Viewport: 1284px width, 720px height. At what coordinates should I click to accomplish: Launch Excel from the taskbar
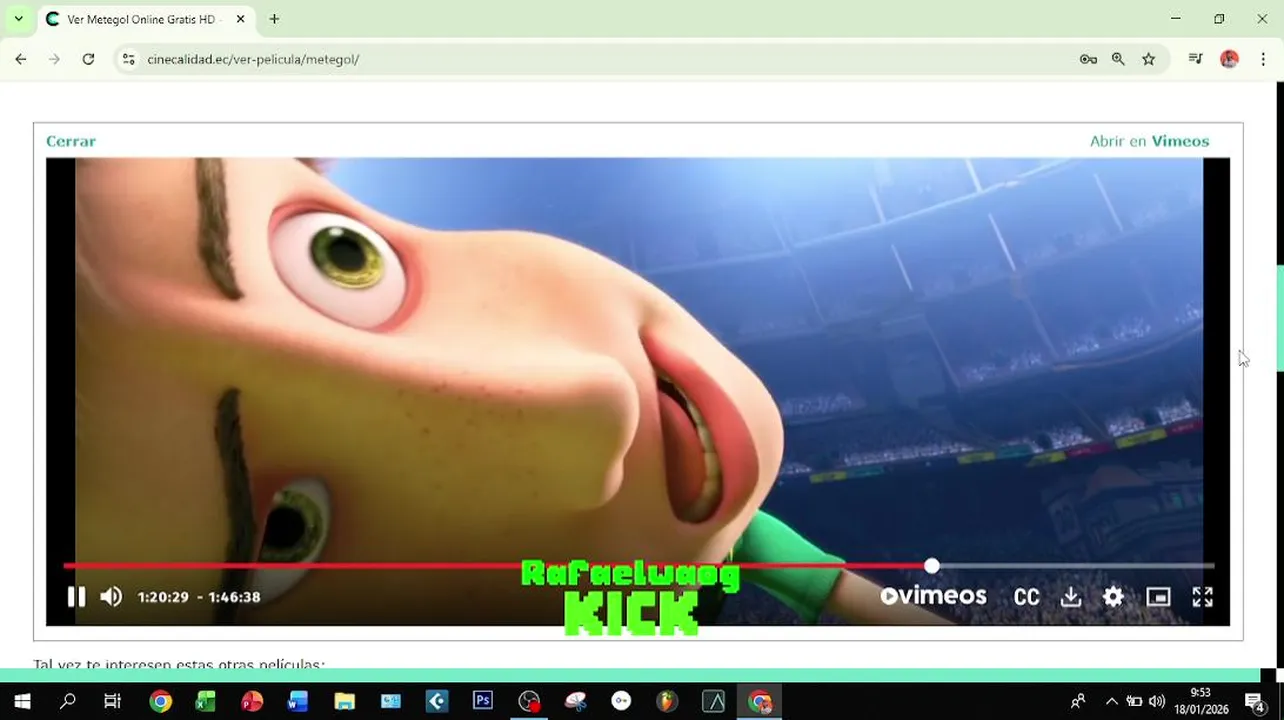click(x=206, y=701)
